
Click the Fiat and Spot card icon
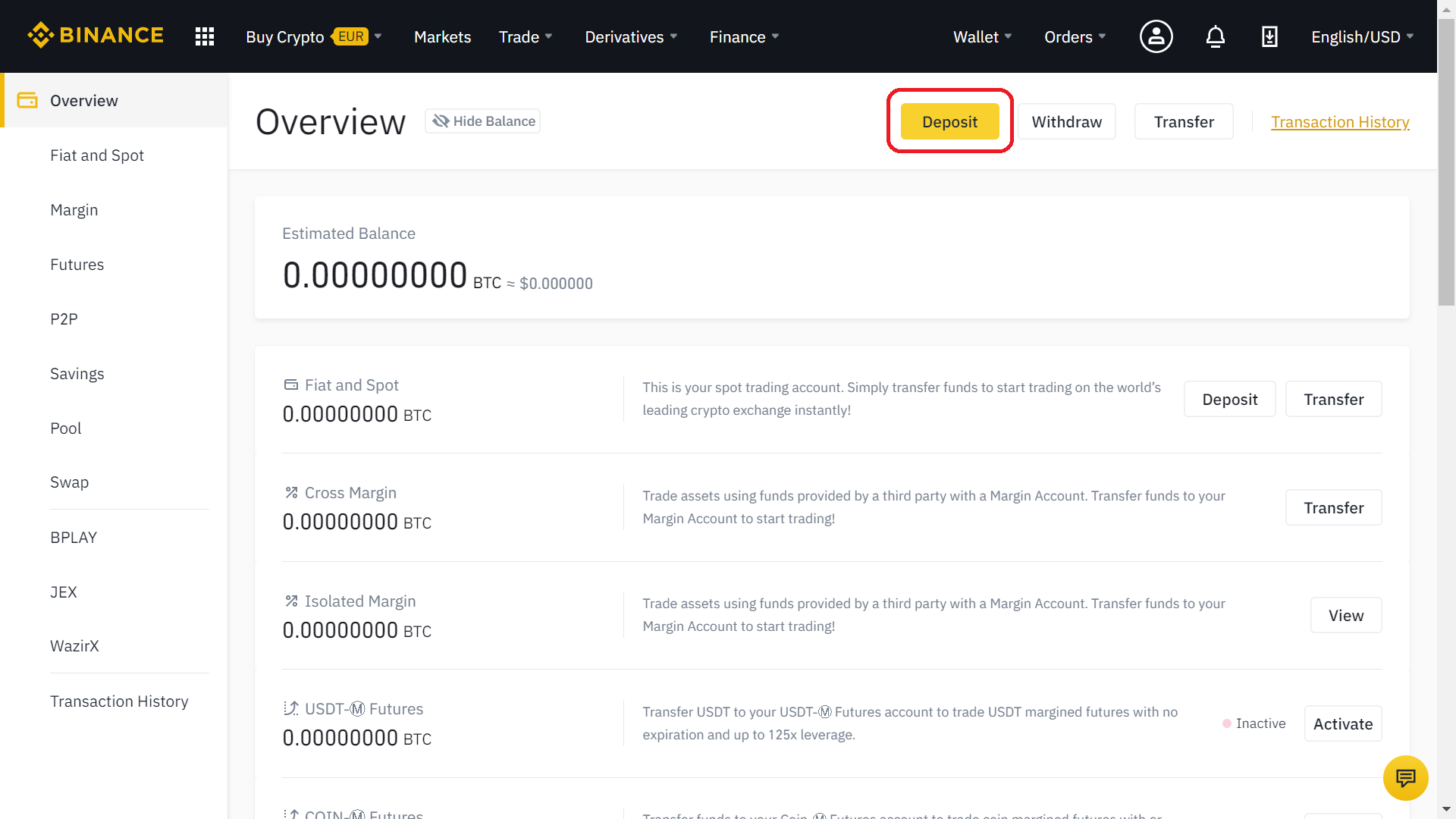[x=290, y=384]
